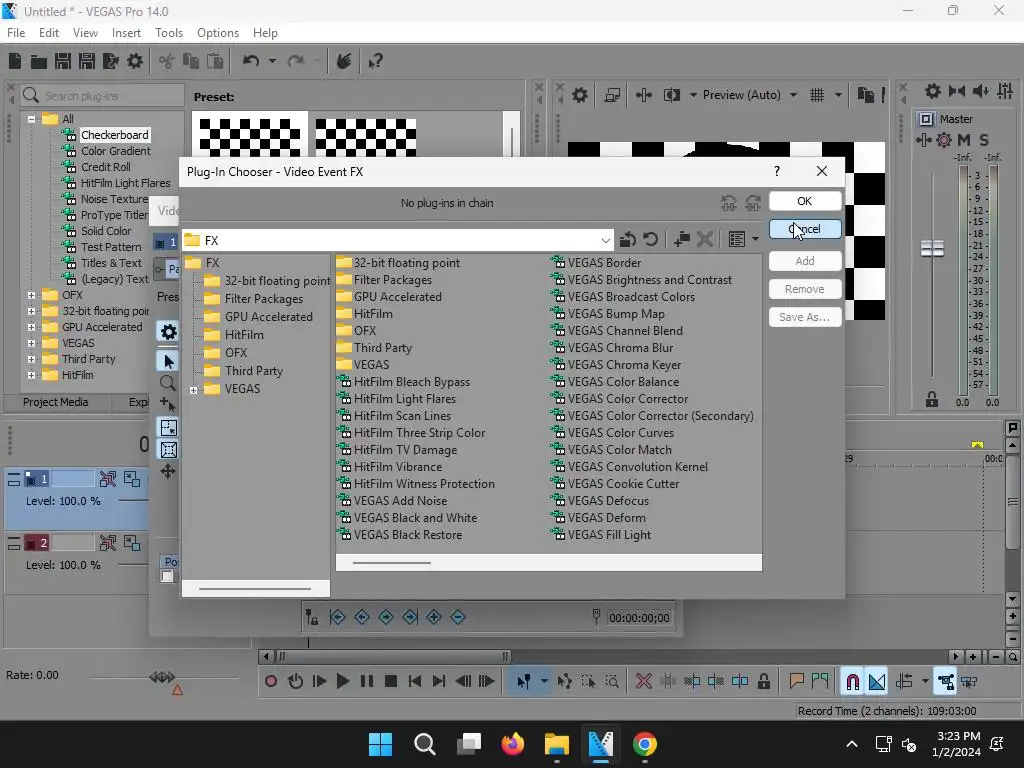Expand the Third Party folder in left panel
The image size is (1024, 768).
click(x=31, y=359)
